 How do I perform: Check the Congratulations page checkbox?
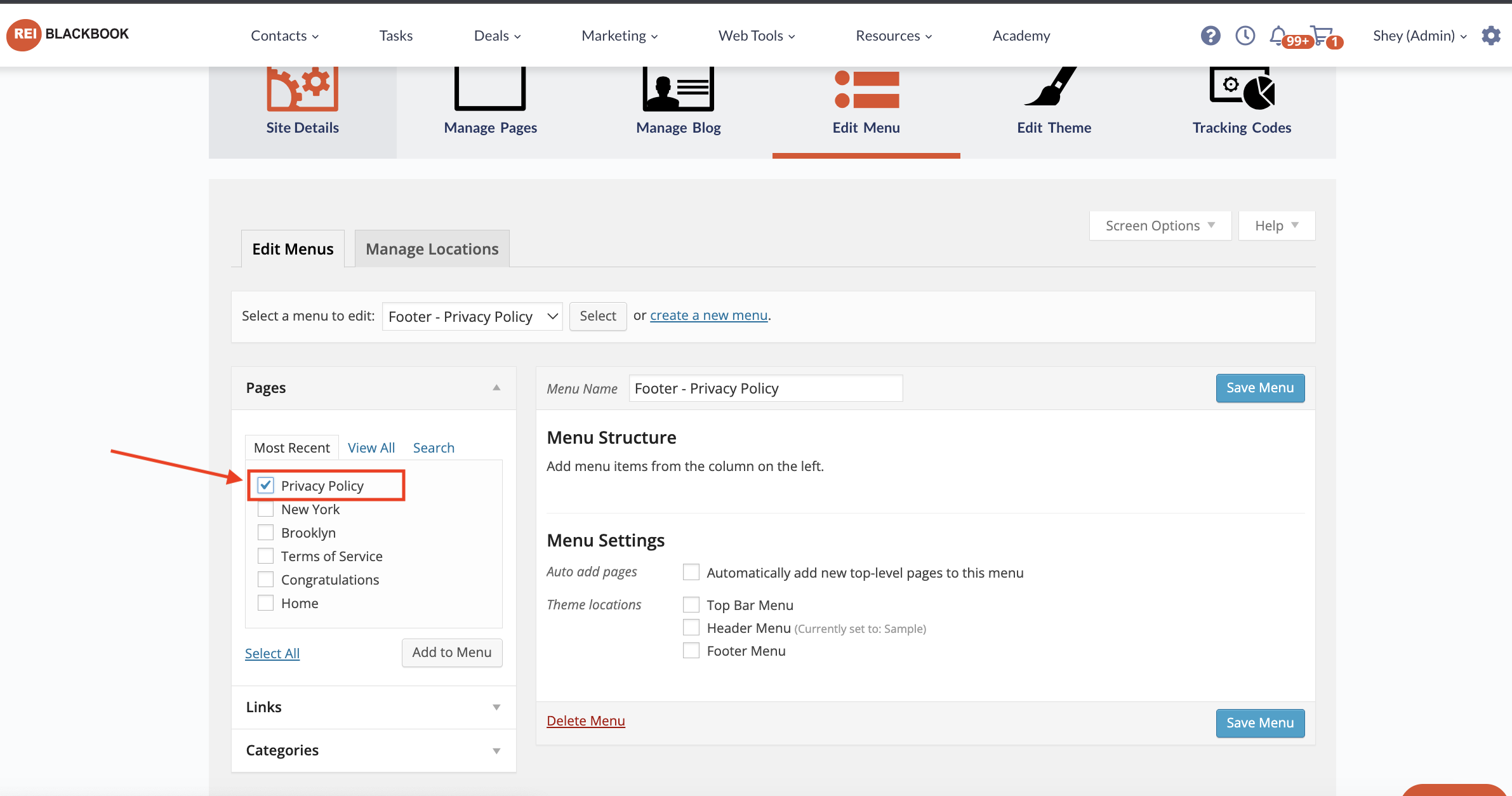(265, 580)
